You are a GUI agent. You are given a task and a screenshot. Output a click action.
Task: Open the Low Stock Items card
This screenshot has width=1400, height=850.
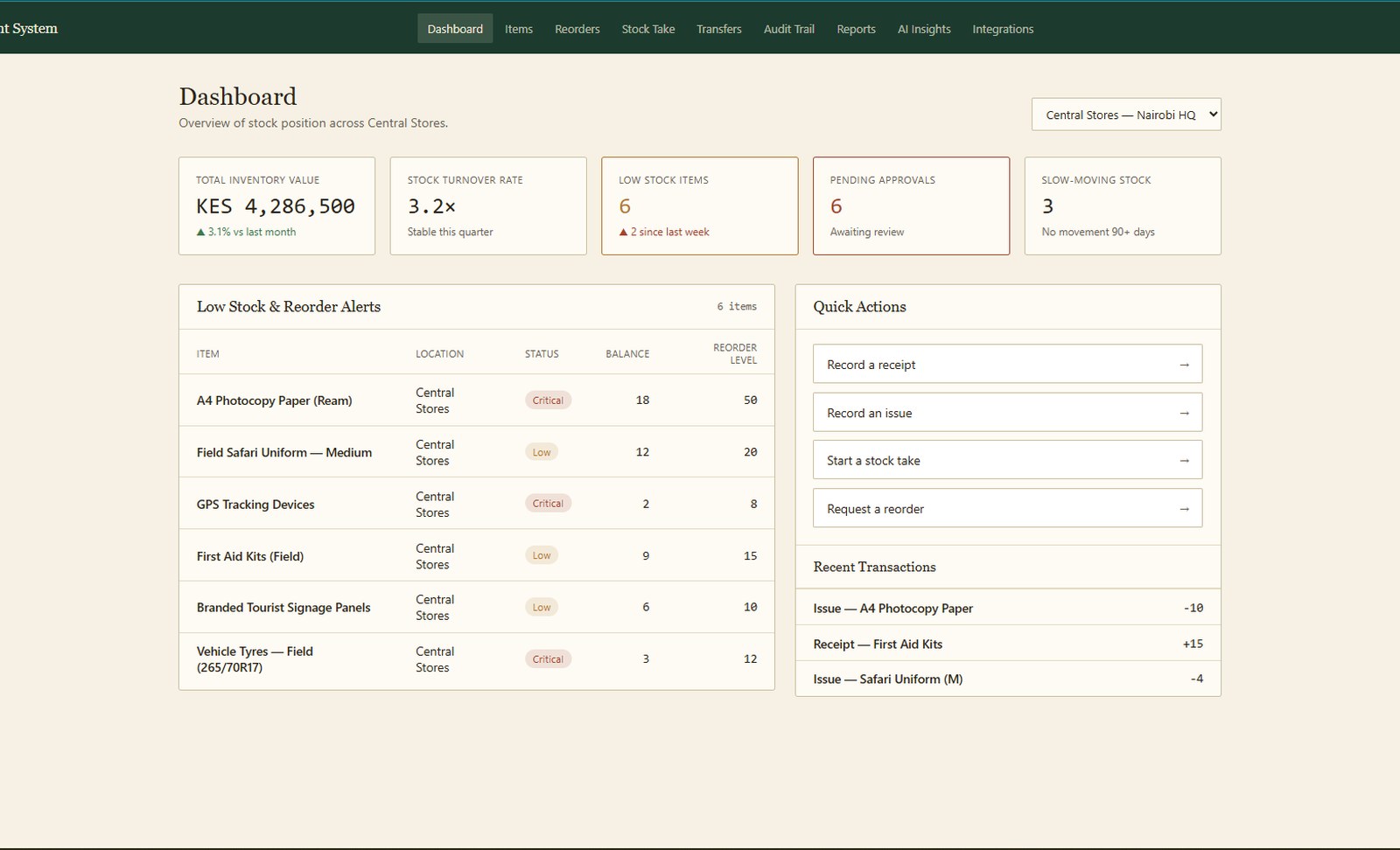tap(700, 206)
